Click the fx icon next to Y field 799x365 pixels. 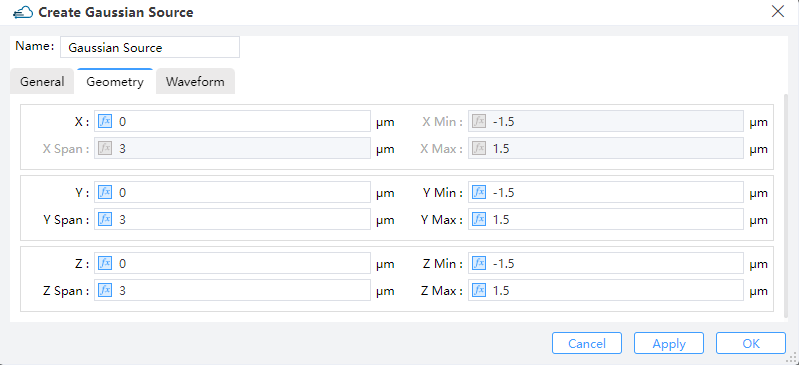click(105, 192)
